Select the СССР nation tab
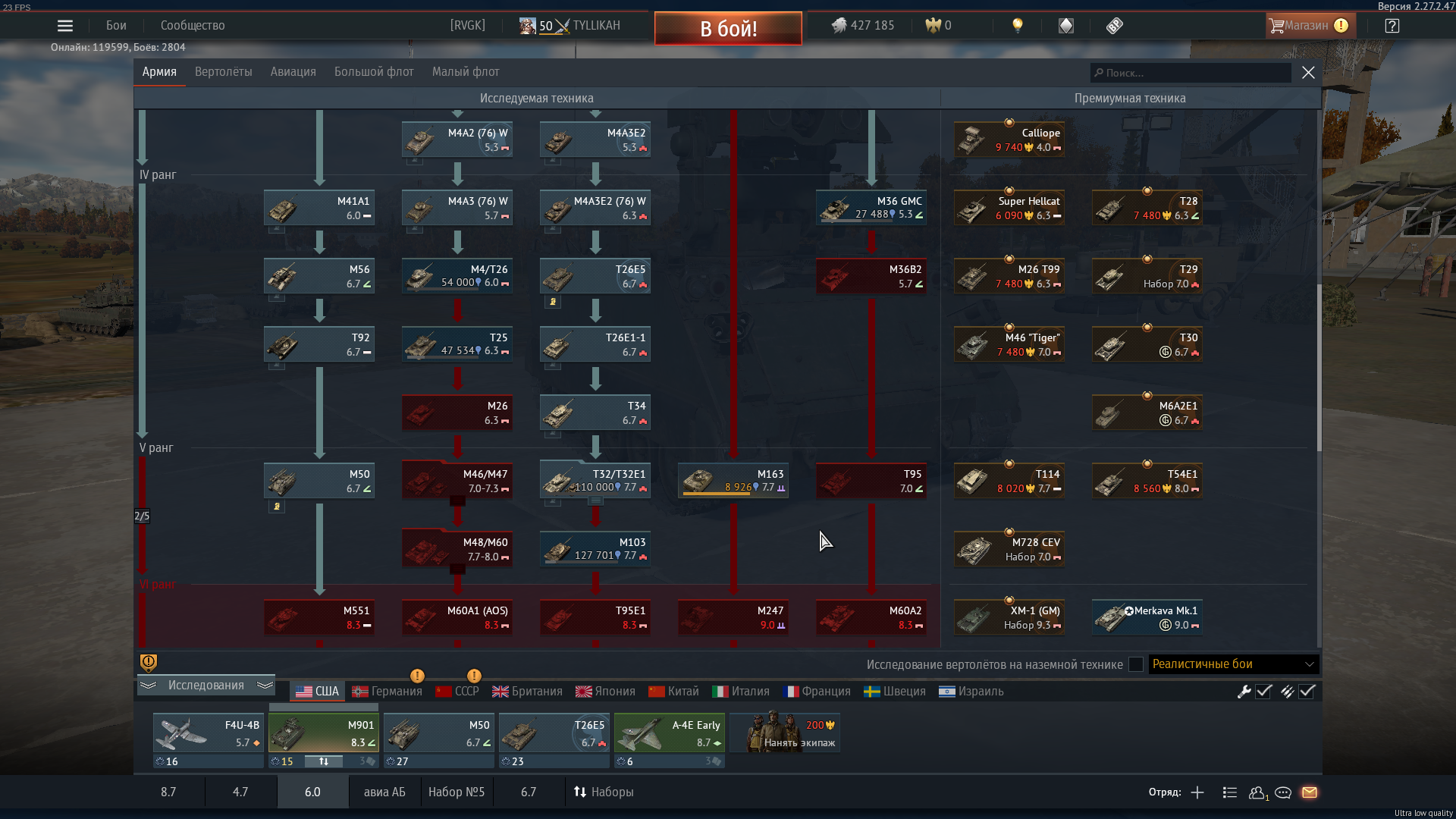Viewport: 1456px width, 819px height. (x=457, y=692)
